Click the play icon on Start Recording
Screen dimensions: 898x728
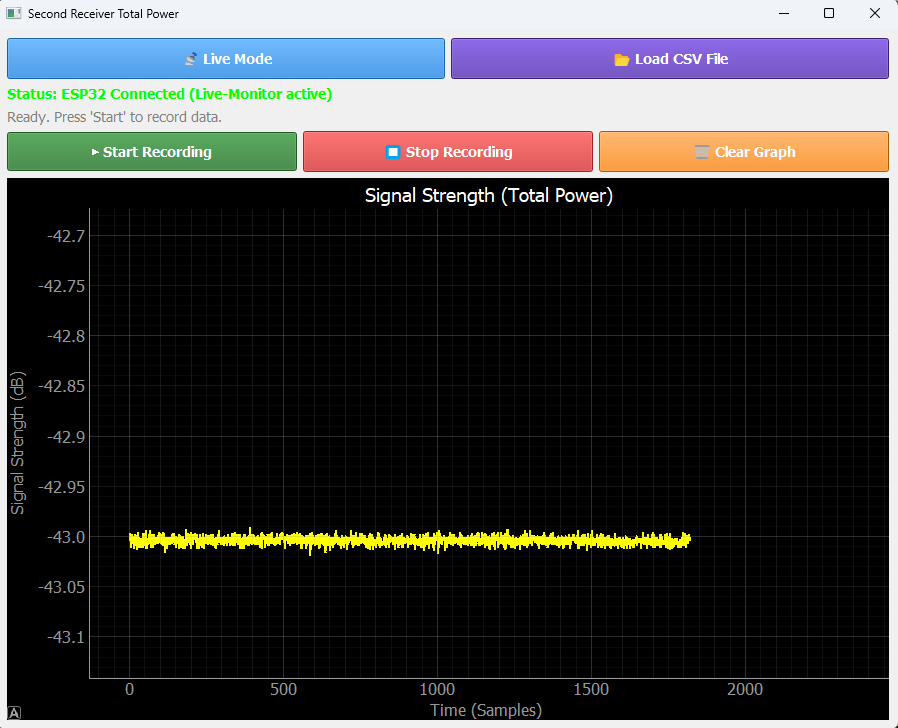point(95,153)
